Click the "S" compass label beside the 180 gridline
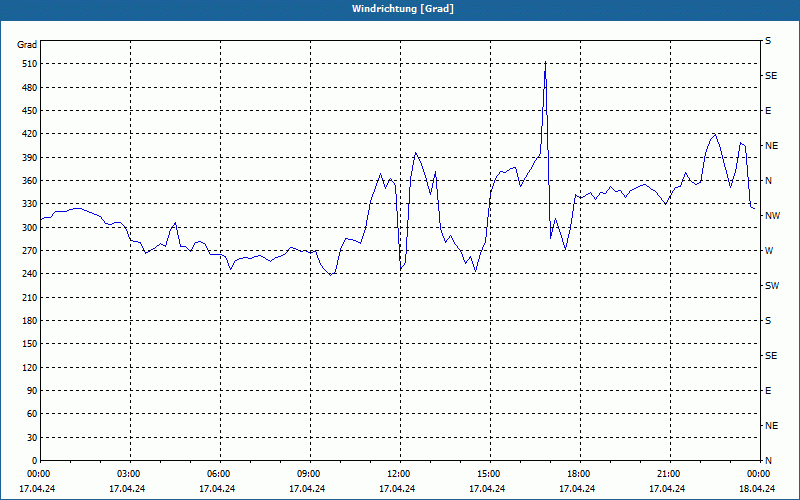Viewport: 800px width, 500px height. click(768, 321)
